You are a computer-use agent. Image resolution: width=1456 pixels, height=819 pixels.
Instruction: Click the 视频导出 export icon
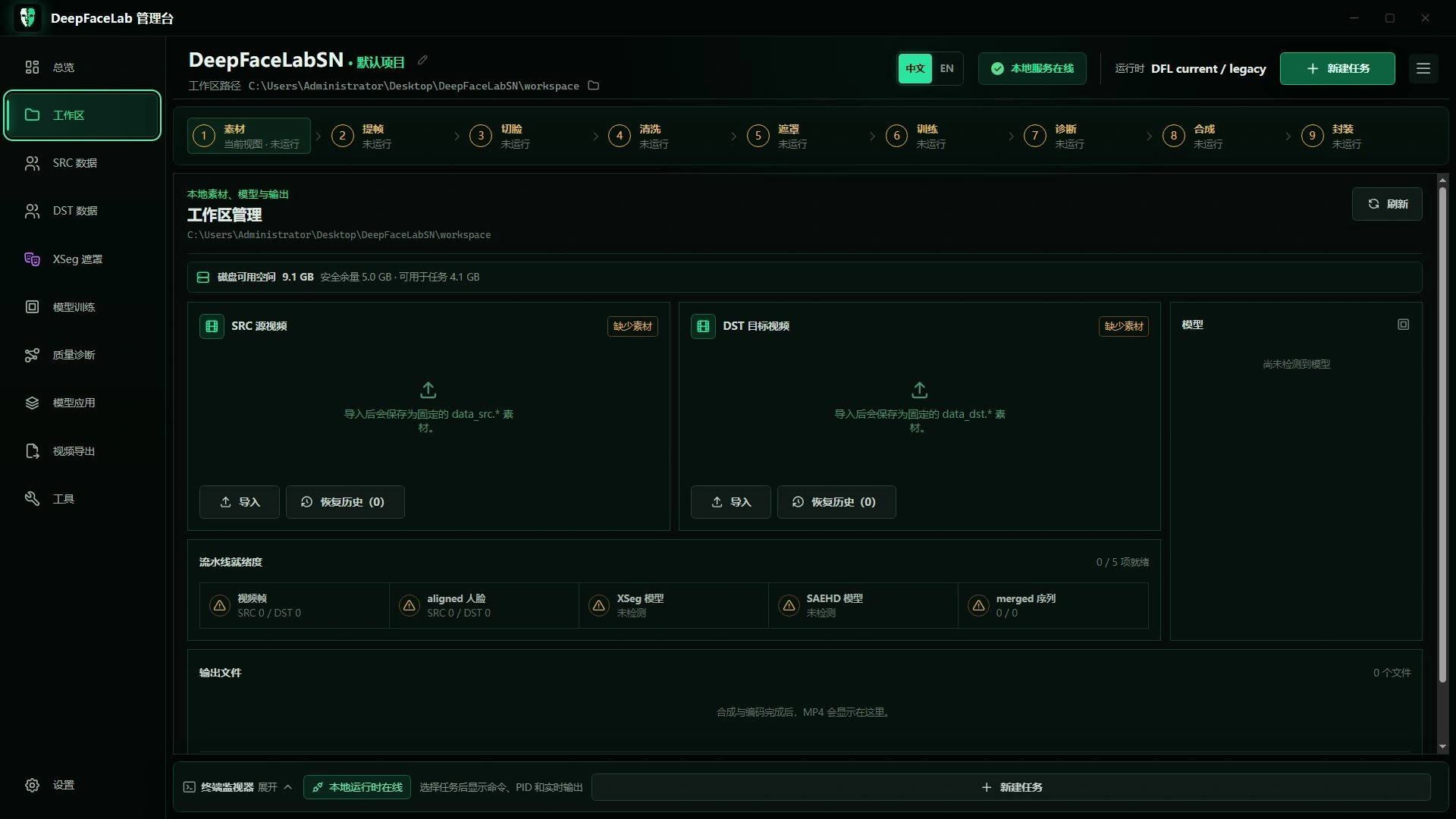point(32,451)
